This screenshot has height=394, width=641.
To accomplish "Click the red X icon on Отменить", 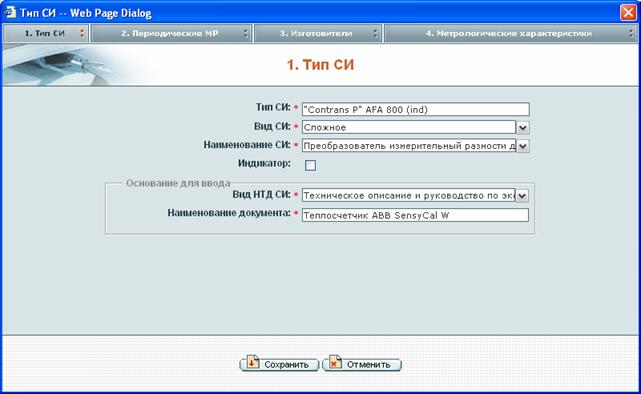I will coord(335,362).
